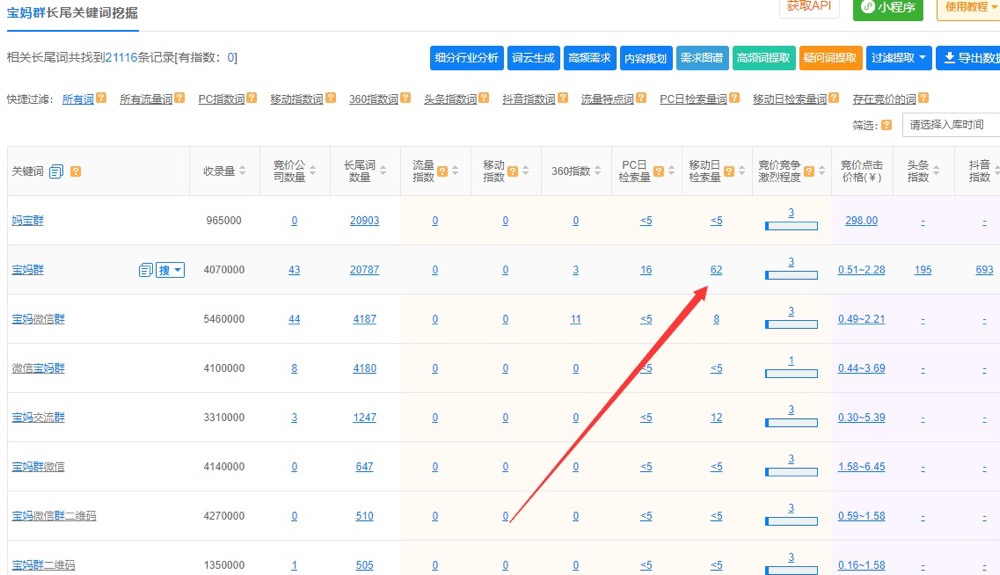Viewport: 1000px width, 575px height.
Task: Click help icon in PC日检索量 column header
Action: pyautogui.click(x=659, y=171)
